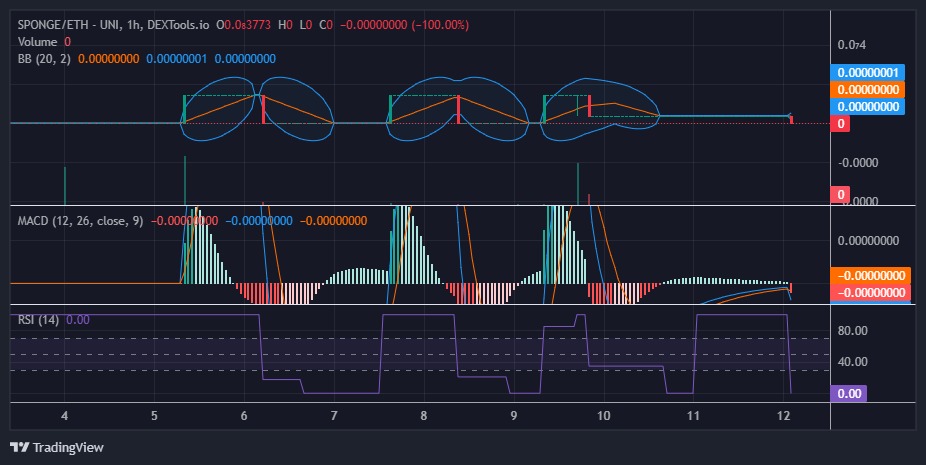This screenshot has width=926, height=465.
Task: Click blue 0.00000001 price axis tag
Action: click(x=868, y=73)
